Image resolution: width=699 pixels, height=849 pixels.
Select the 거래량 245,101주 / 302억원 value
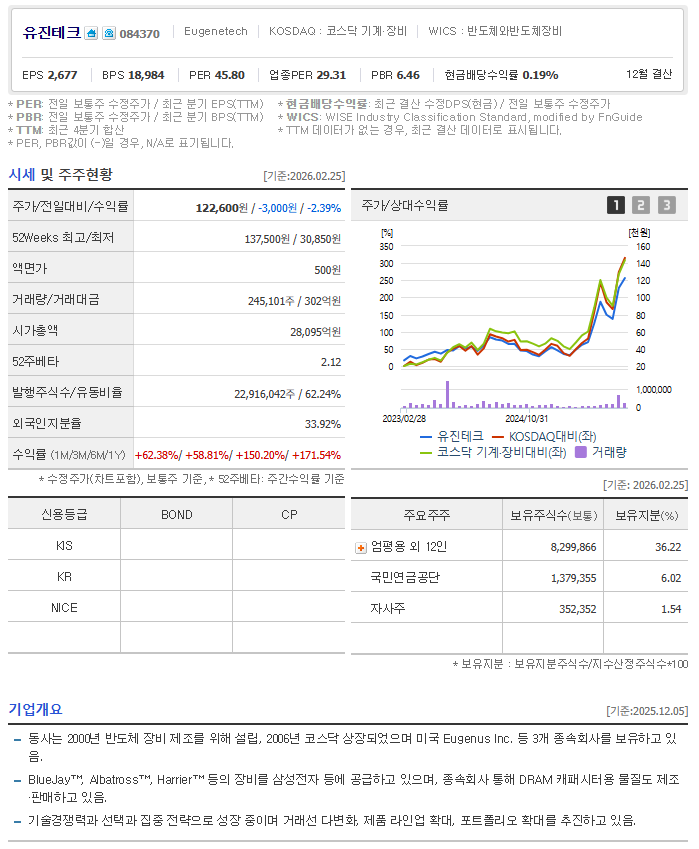(x=294, y=301)
